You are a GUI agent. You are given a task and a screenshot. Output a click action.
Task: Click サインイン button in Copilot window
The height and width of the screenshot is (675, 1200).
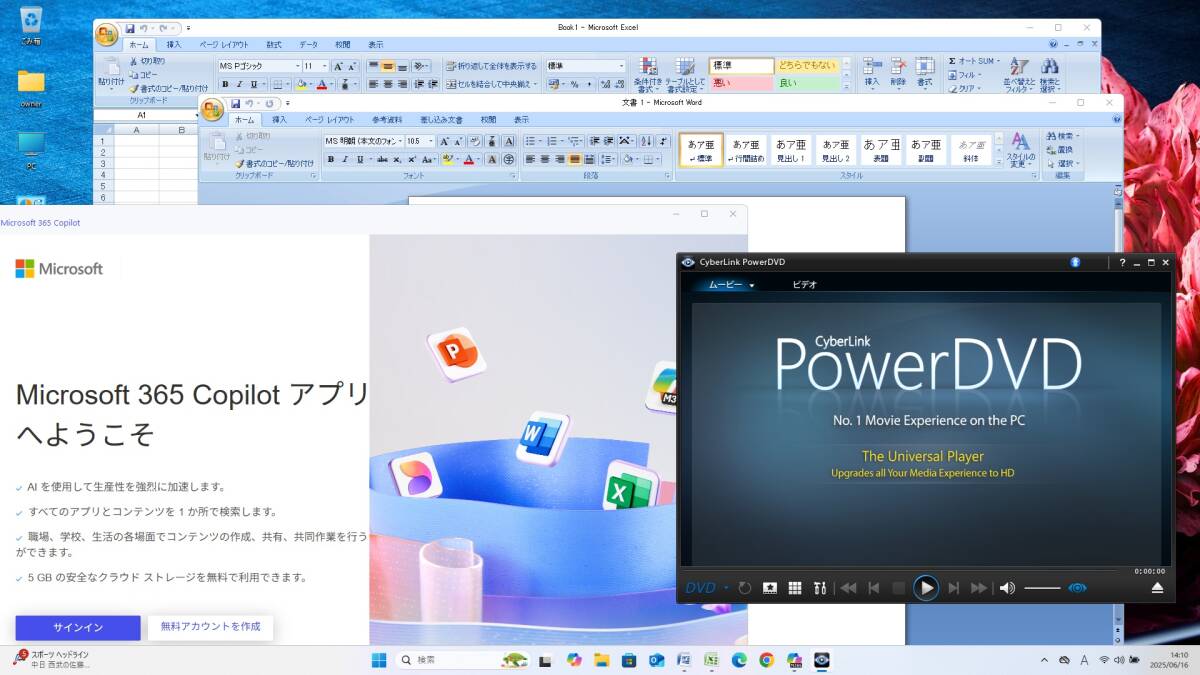(x=78, y=628)
